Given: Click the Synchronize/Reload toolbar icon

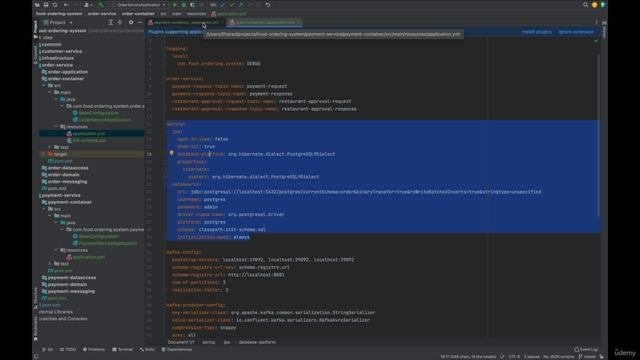Looking at the screenshot, I should coord(55,5).
